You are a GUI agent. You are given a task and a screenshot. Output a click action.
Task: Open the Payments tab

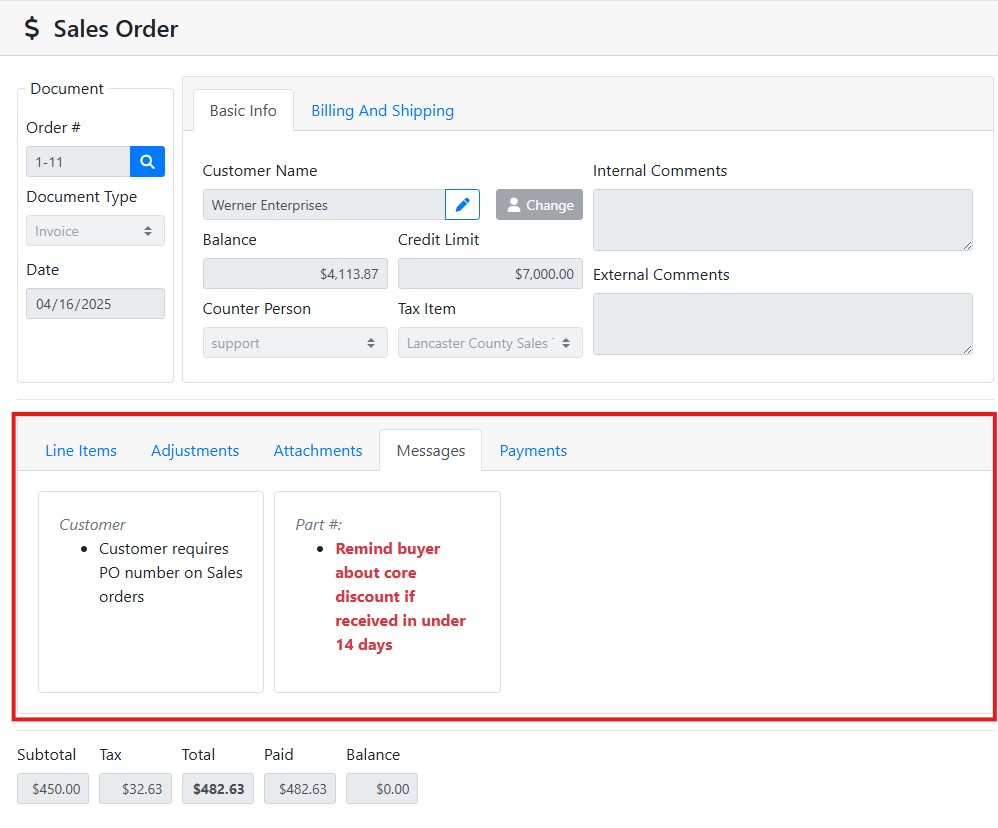pyautogui.click(x=533, y=451)
